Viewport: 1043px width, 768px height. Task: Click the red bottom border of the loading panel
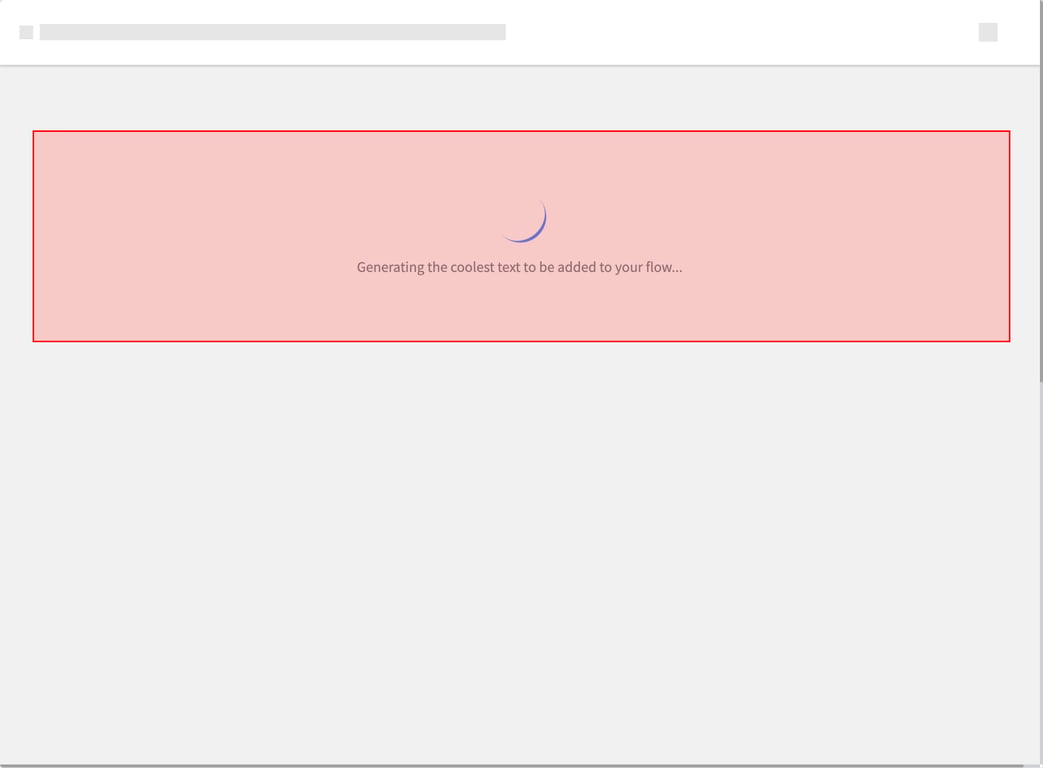(520, 341)
